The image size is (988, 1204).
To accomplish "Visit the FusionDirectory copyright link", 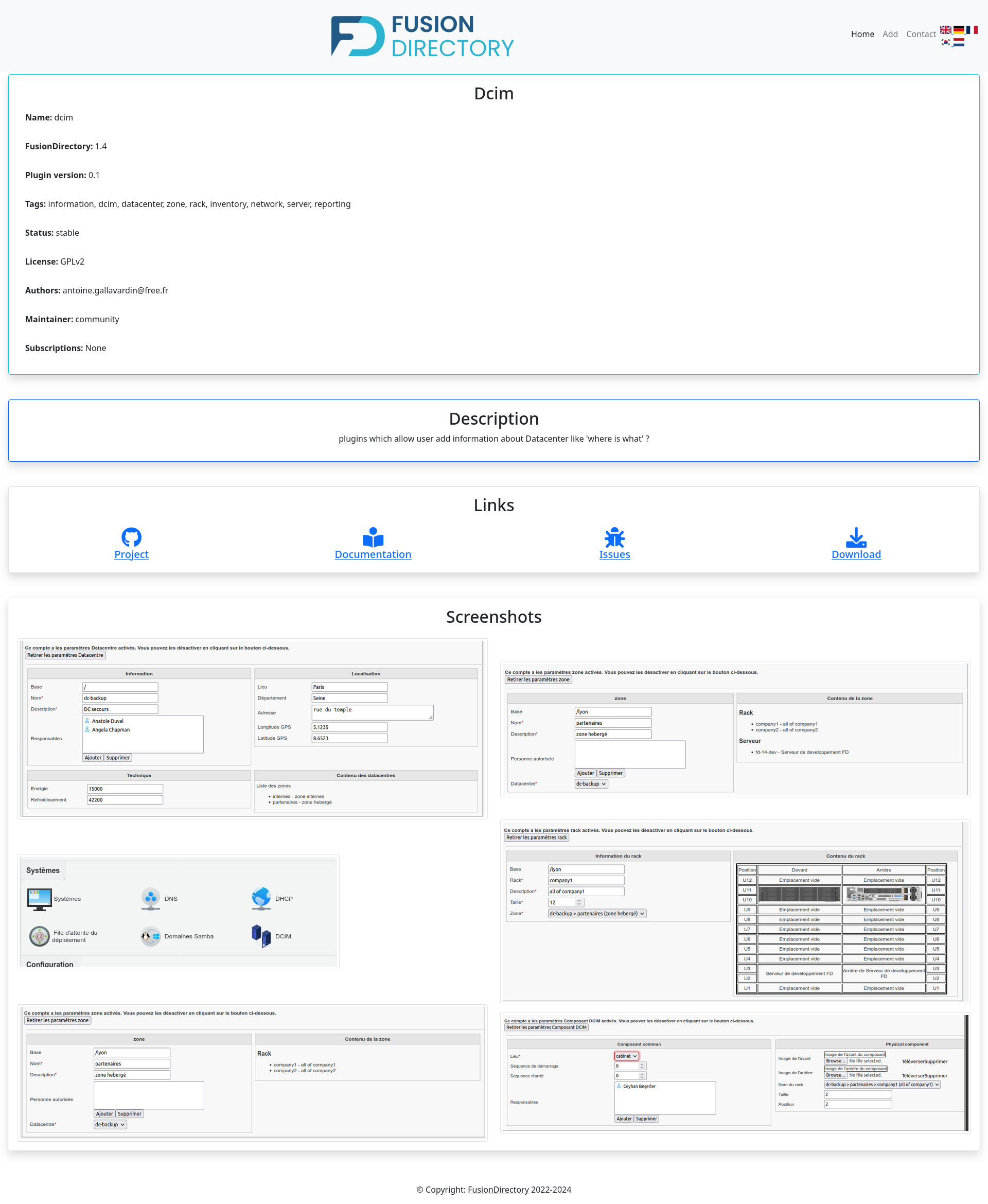I will (498, 1189).
